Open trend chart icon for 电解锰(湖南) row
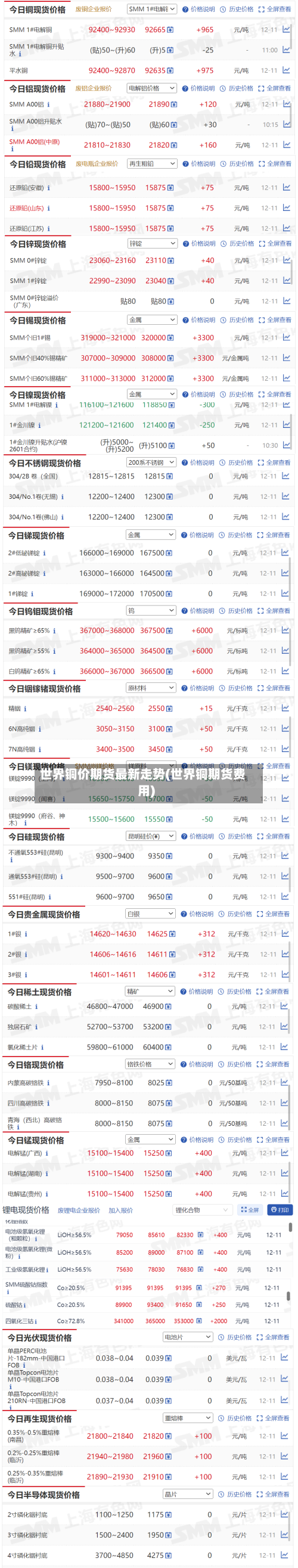Image resolution: width=298 pixels, height=1568 pixels. click(x=285, y=1173)
